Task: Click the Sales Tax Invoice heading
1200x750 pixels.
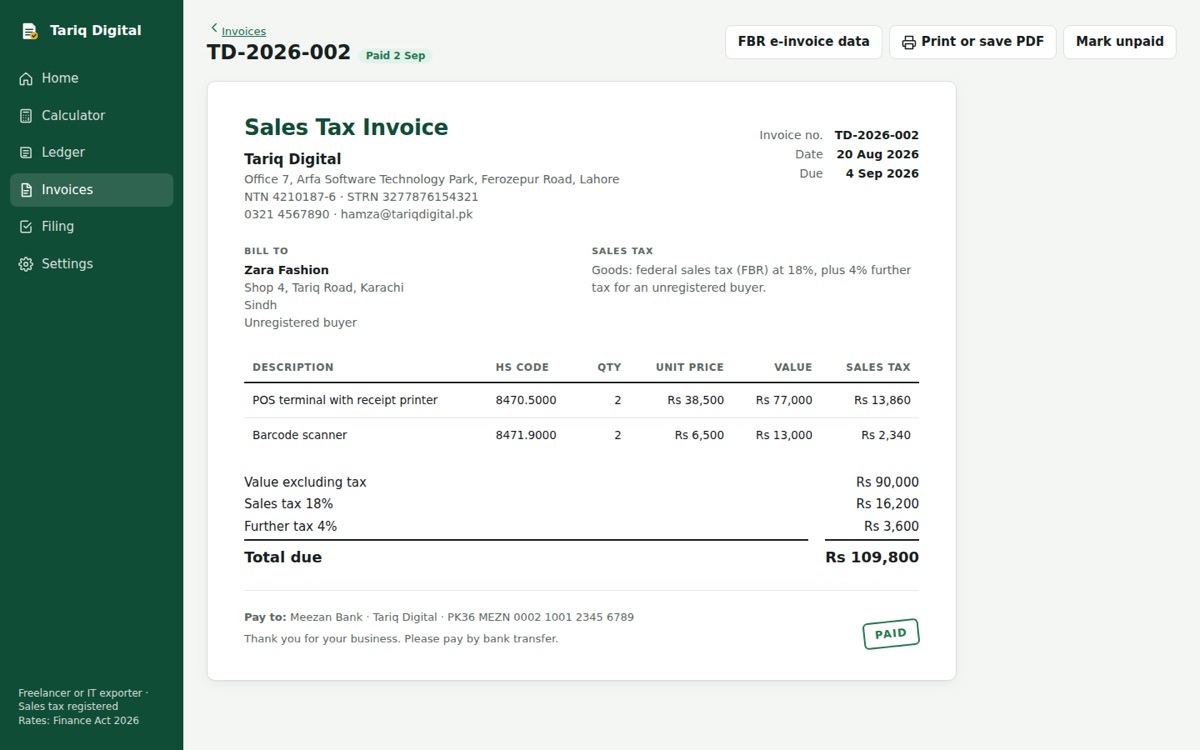Action: tap(346, 127)
